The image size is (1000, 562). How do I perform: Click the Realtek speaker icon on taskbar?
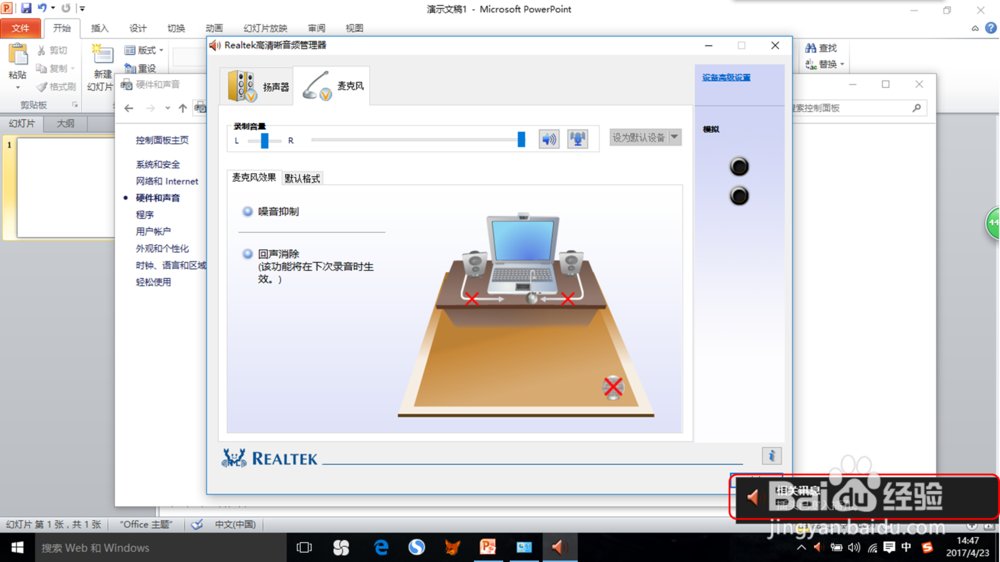560,547
